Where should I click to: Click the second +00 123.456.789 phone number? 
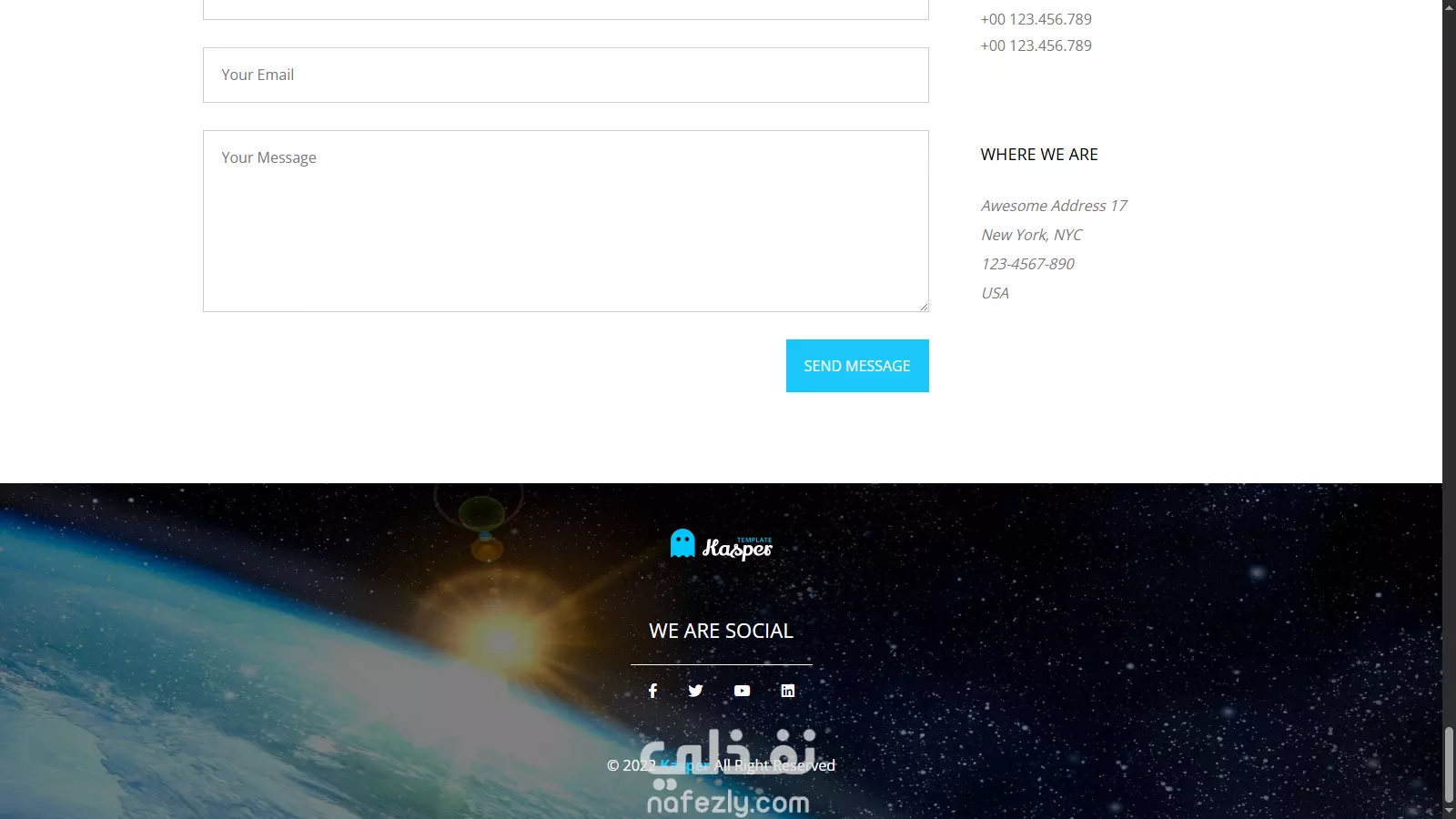1036,45
